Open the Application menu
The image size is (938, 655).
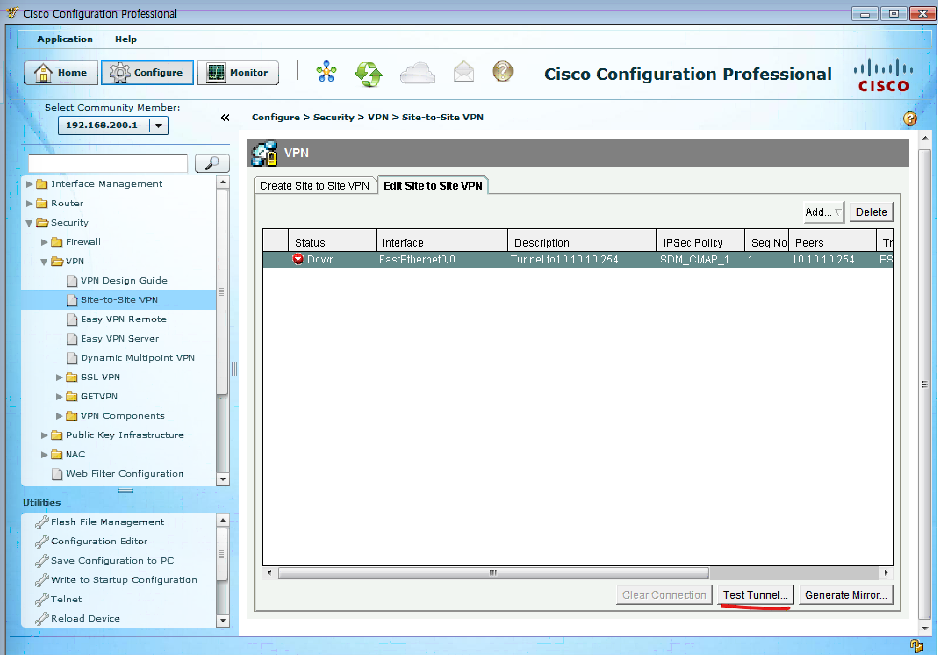[x=65, y=39]
